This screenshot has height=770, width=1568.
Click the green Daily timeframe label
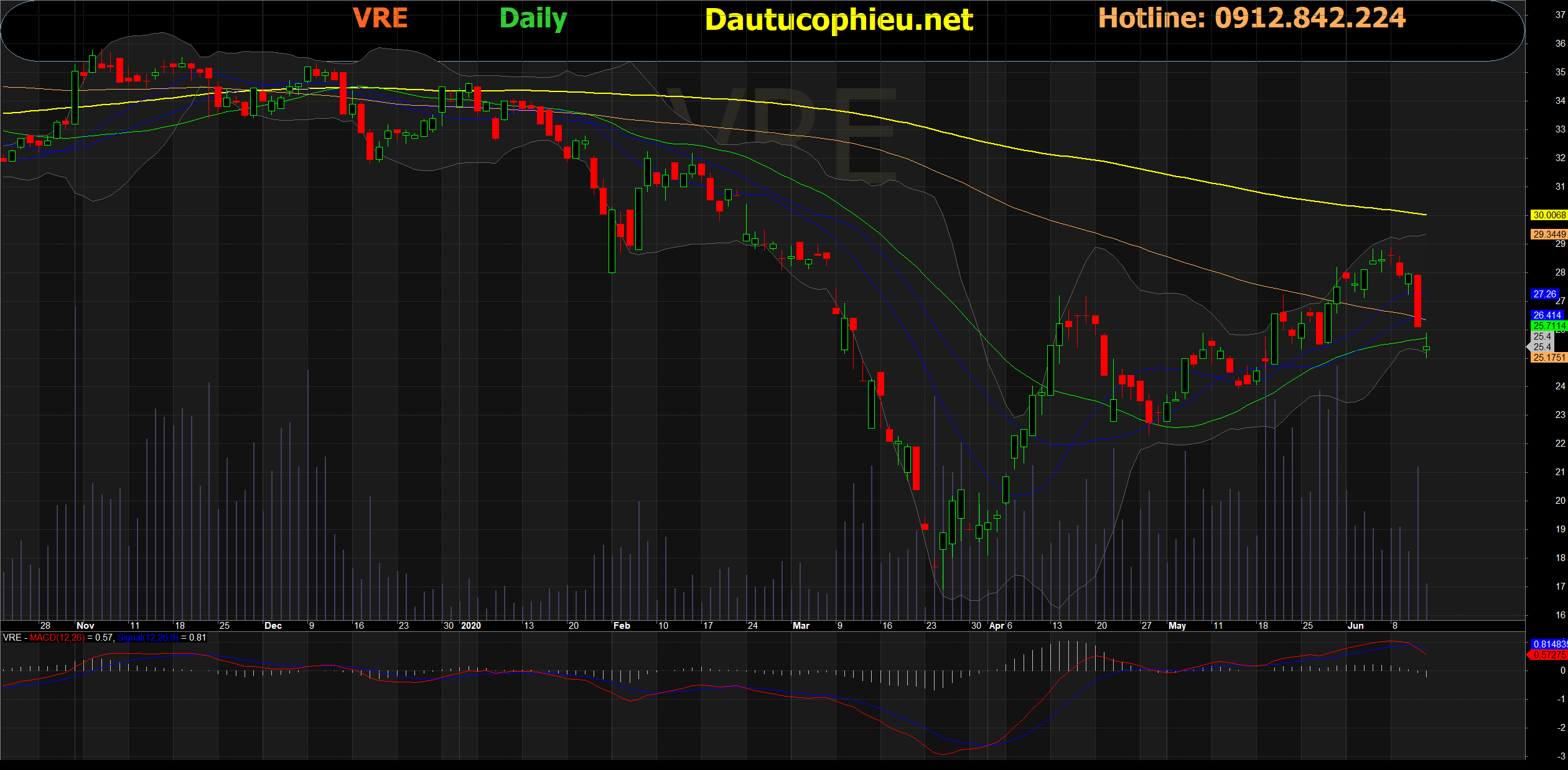(x=533, y=19)
